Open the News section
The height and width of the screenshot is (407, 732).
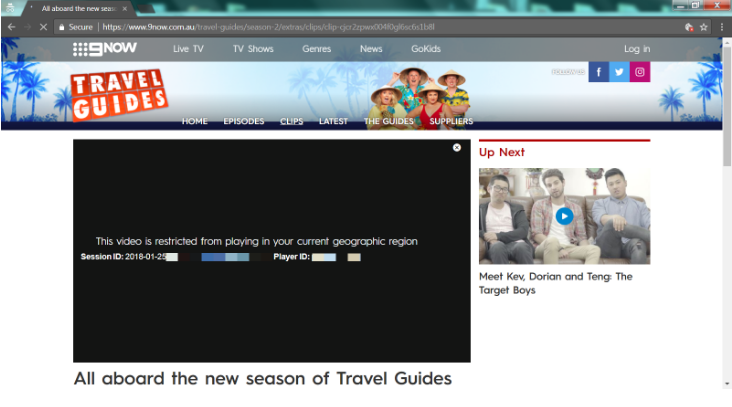point(371,49)
